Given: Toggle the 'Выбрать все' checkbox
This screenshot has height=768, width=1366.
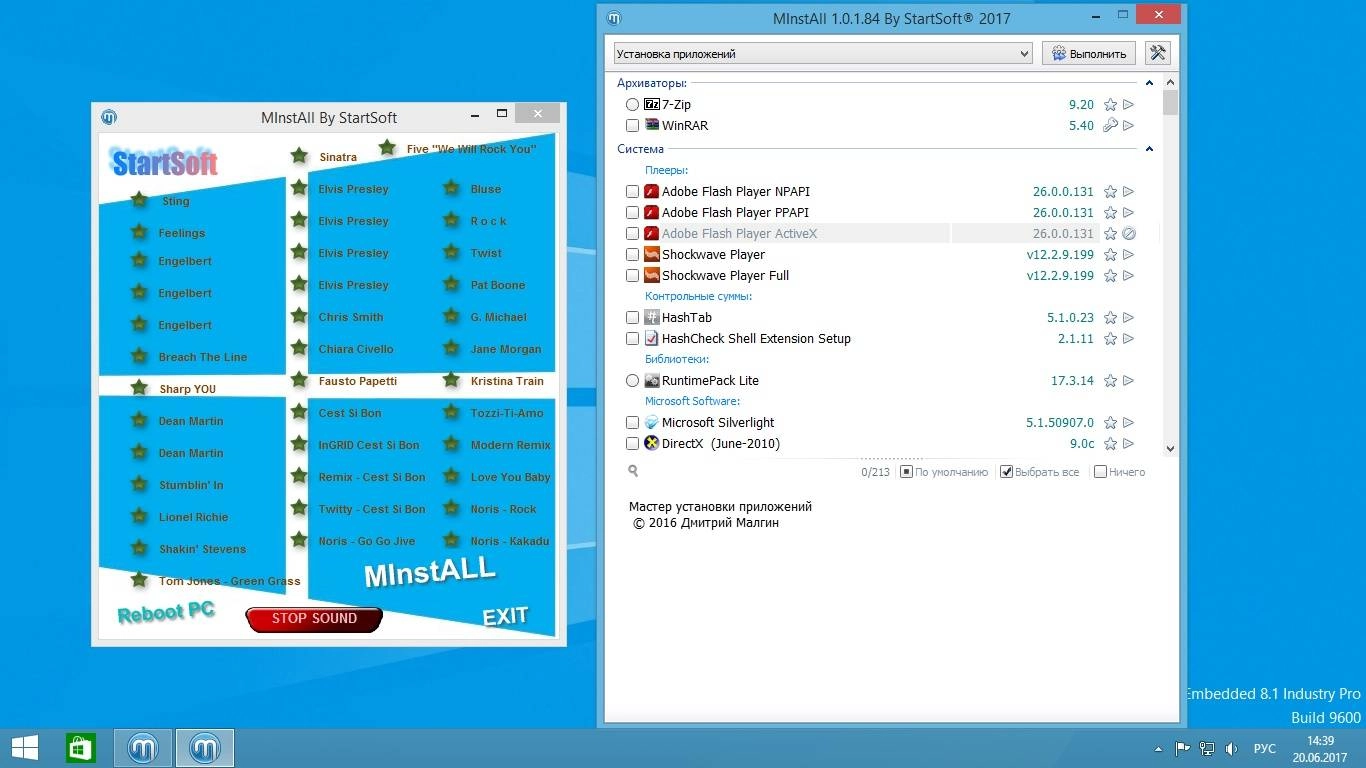Looking at the screenshot, I should [x=1007, y=472].
